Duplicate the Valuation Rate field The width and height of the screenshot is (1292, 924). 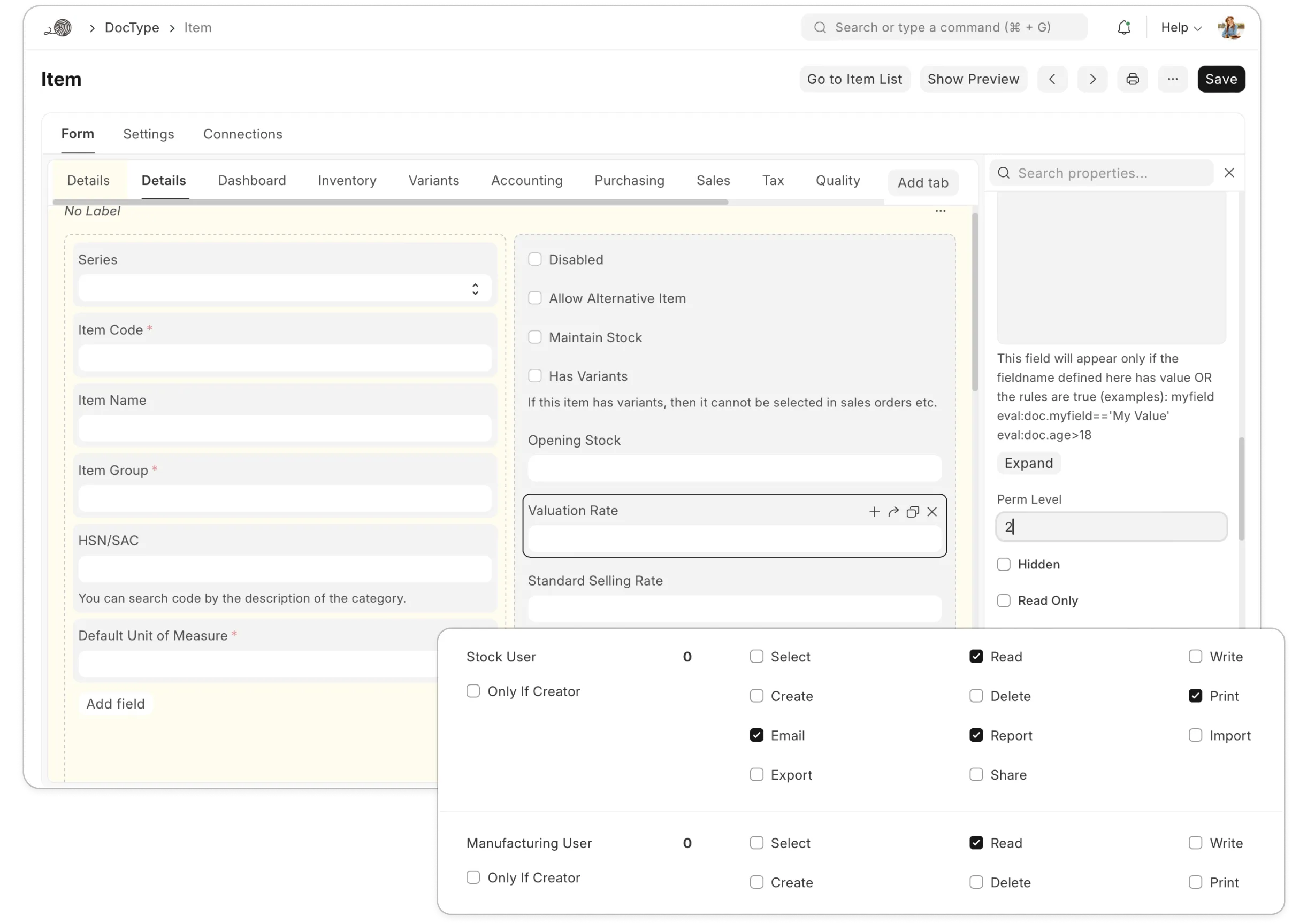pos(912,512)
